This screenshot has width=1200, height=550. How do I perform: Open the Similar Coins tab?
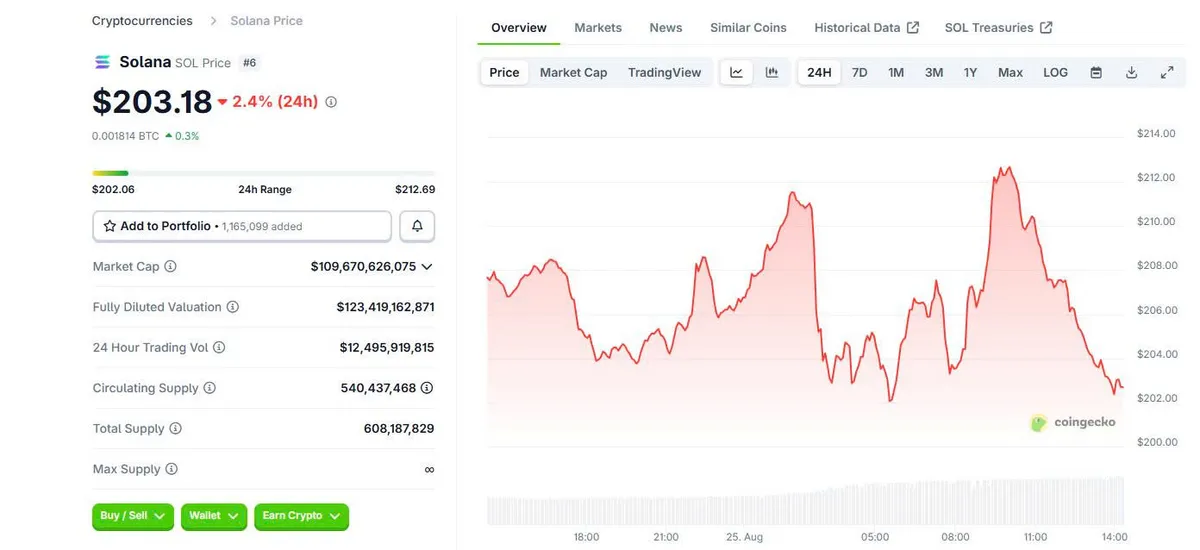point(748,28)
